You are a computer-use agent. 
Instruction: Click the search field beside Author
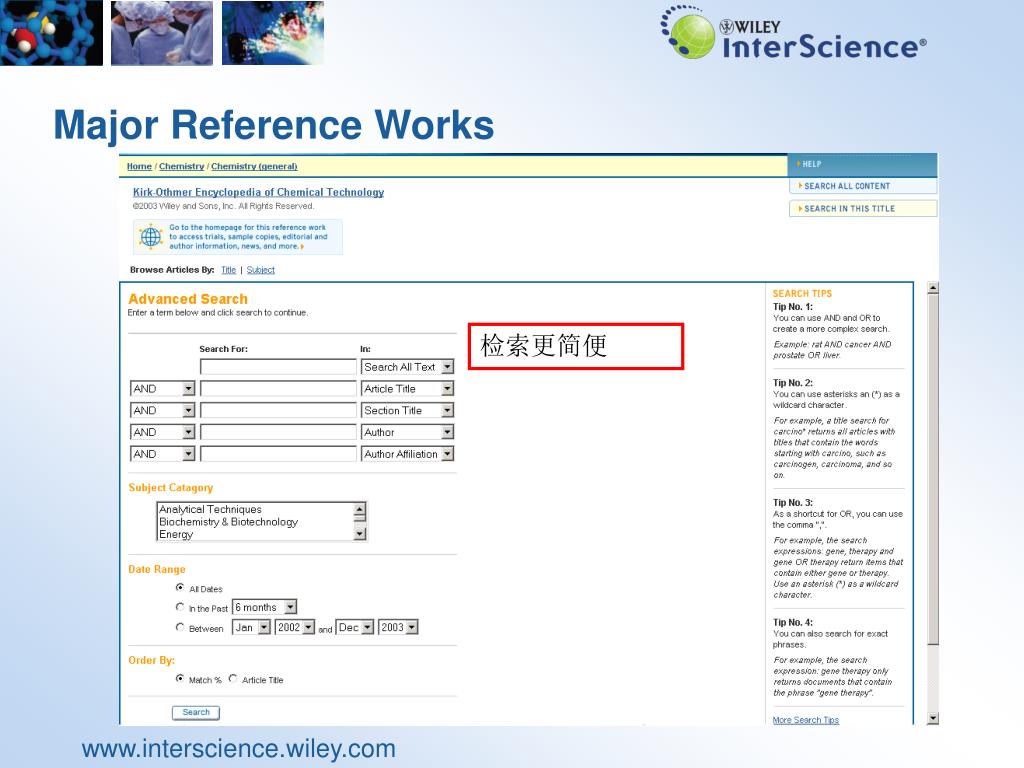click(x=278, y=432)
